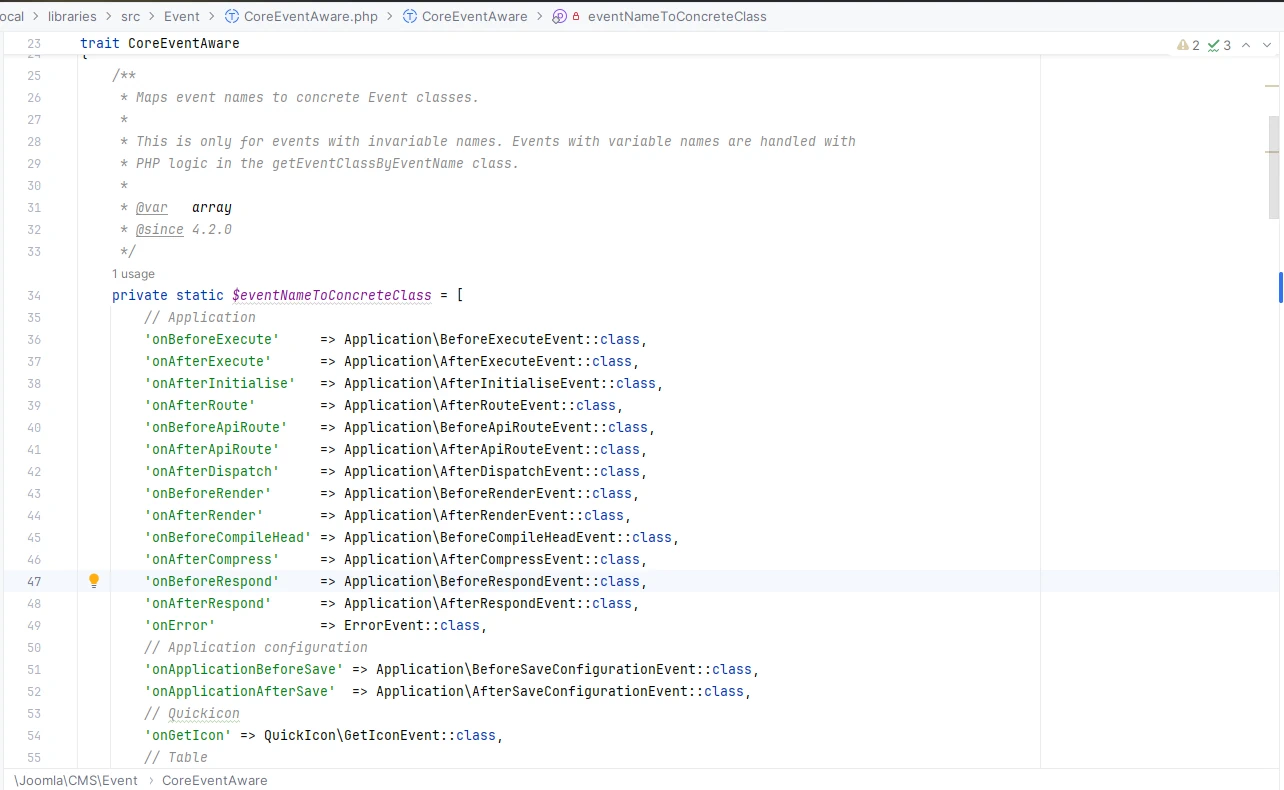Click the "1 usage" hint above the declaration

pyautogui.click(x=133, y=273)
